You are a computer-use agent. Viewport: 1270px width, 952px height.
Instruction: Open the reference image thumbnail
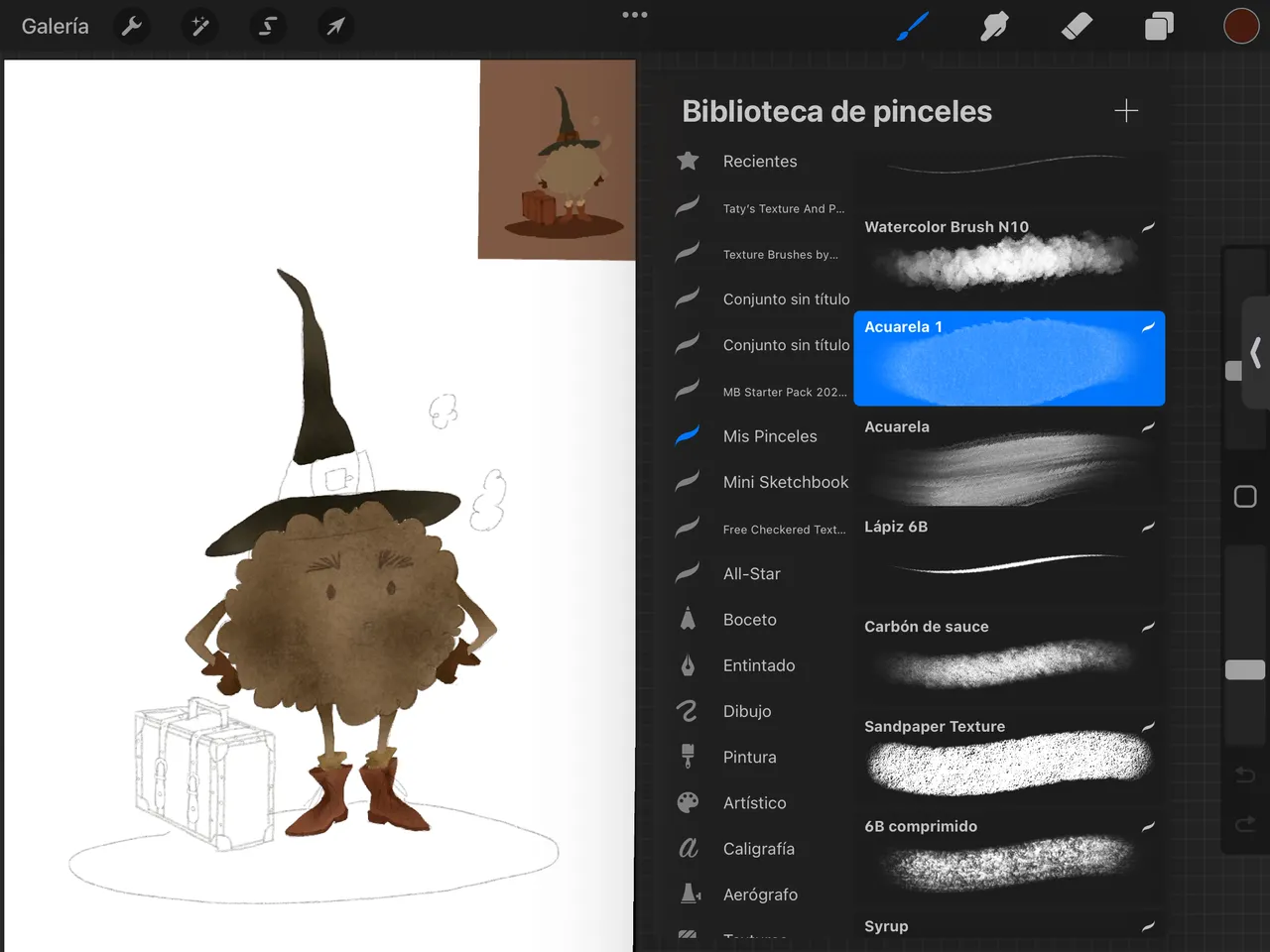(557, 160)
